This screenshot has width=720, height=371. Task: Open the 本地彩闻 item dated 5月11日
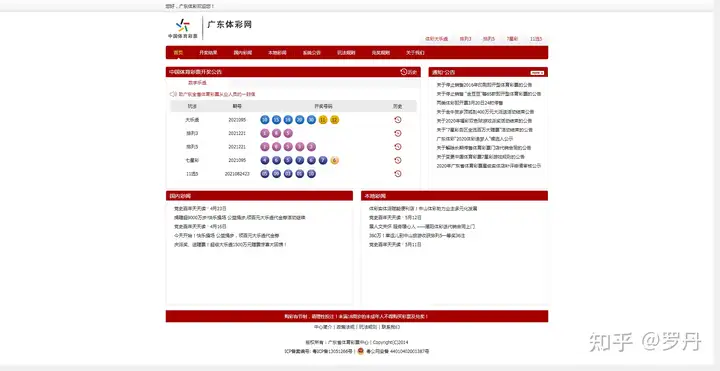[x=395, y=245]
